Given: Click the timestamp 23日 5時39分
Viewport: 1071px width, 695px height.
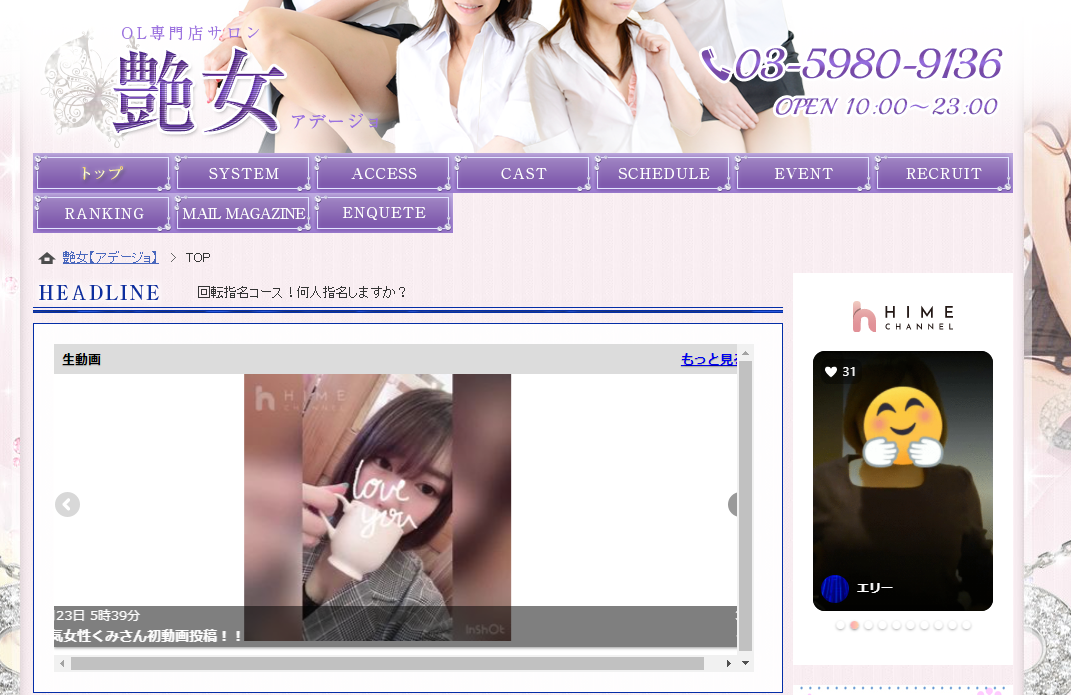Looking at the screenshot, I should pyautogui.click(x=98, y=616).
